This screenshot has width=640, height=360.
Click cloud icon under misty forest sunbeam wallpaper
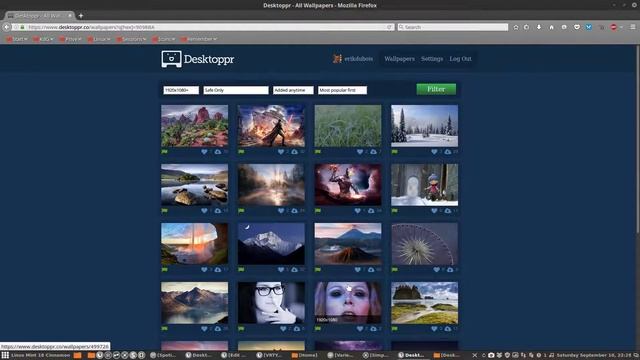294,211
